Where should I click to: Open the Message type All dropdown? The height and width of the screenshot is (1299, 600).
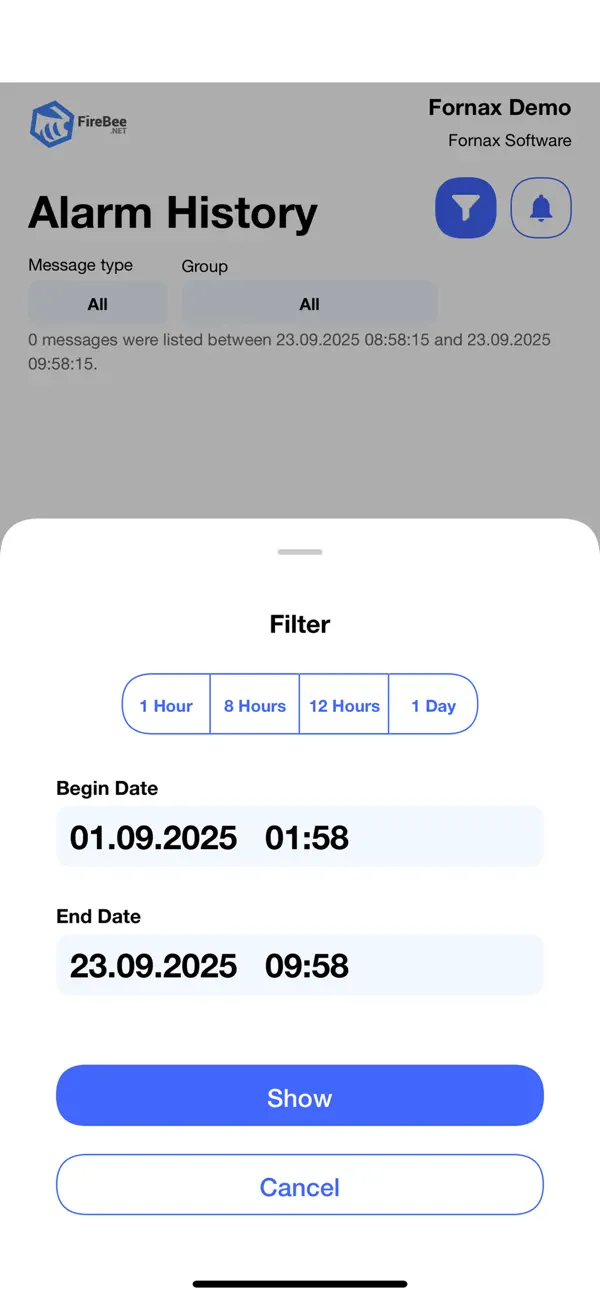click(97, 303)
